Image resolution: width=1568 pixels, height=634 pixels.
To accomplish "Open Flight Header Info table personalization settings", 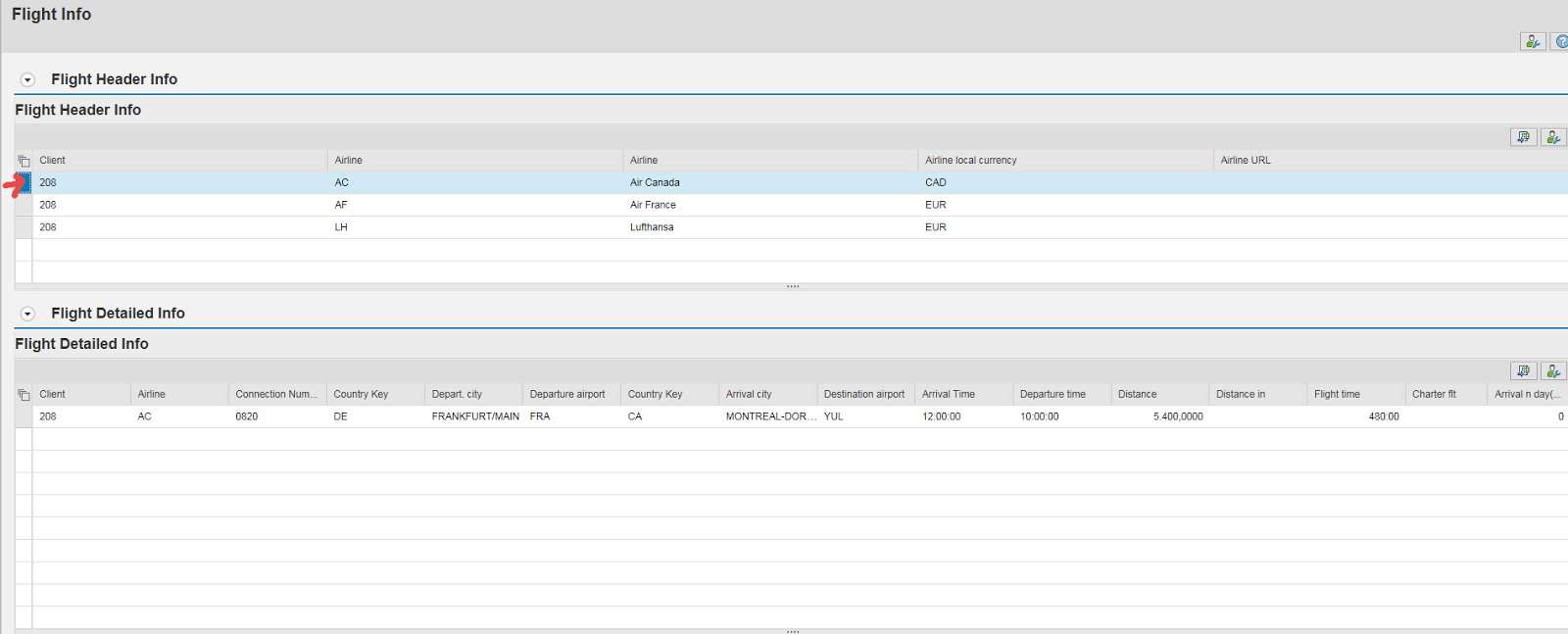I will [1553, 137].
